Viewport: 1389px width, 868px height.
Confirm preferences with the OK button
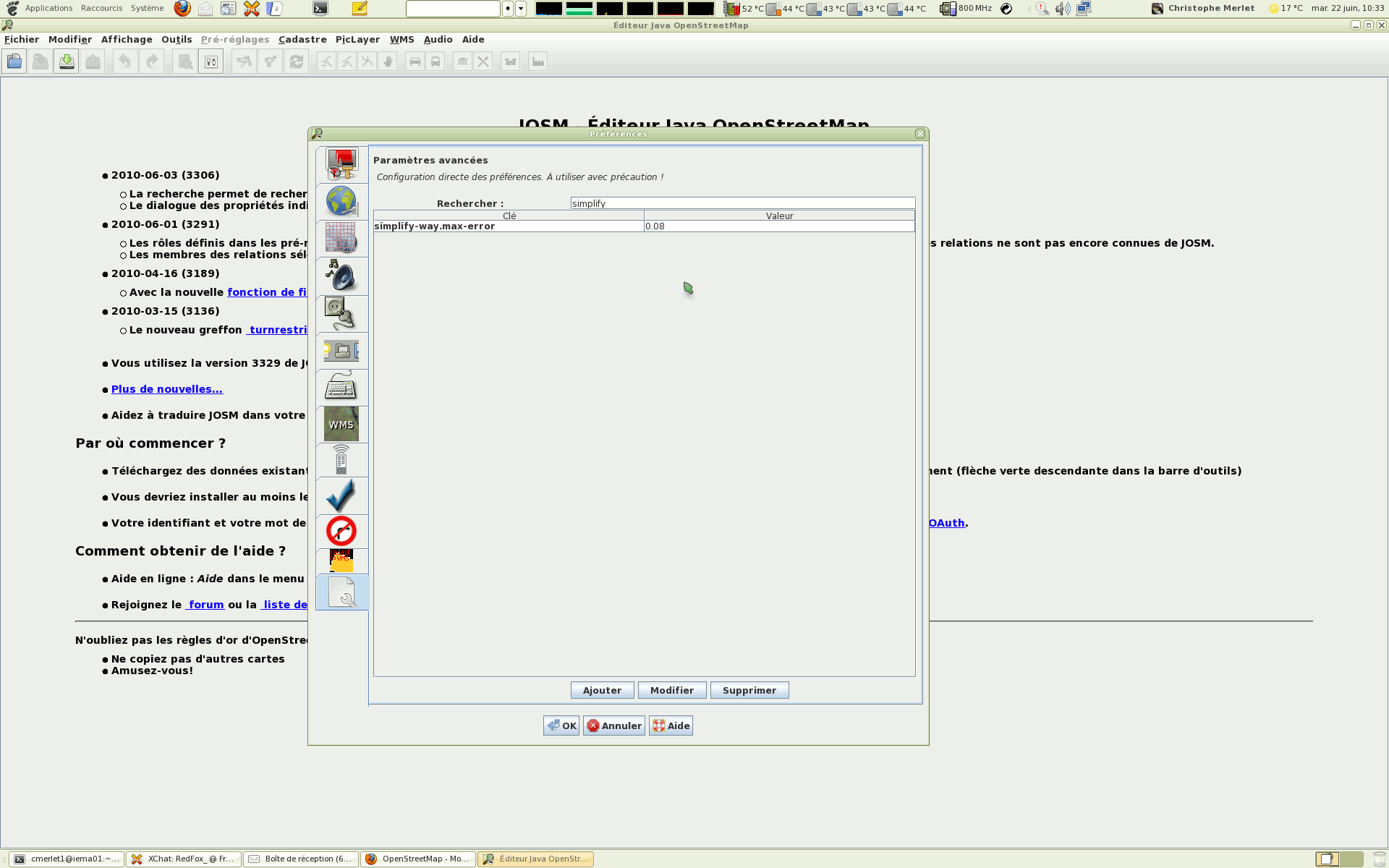(x=561, y=726)
